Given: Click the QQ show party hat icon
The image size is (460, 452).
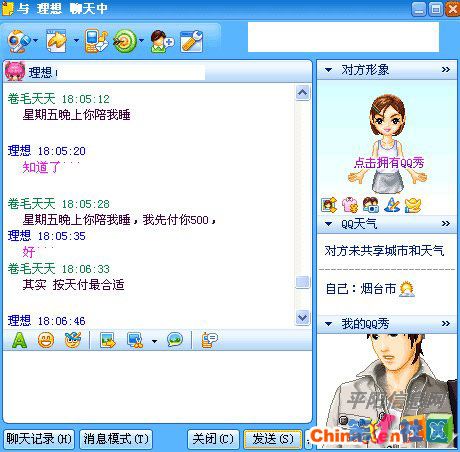Looking at the screenshot, I should (392, 205).
